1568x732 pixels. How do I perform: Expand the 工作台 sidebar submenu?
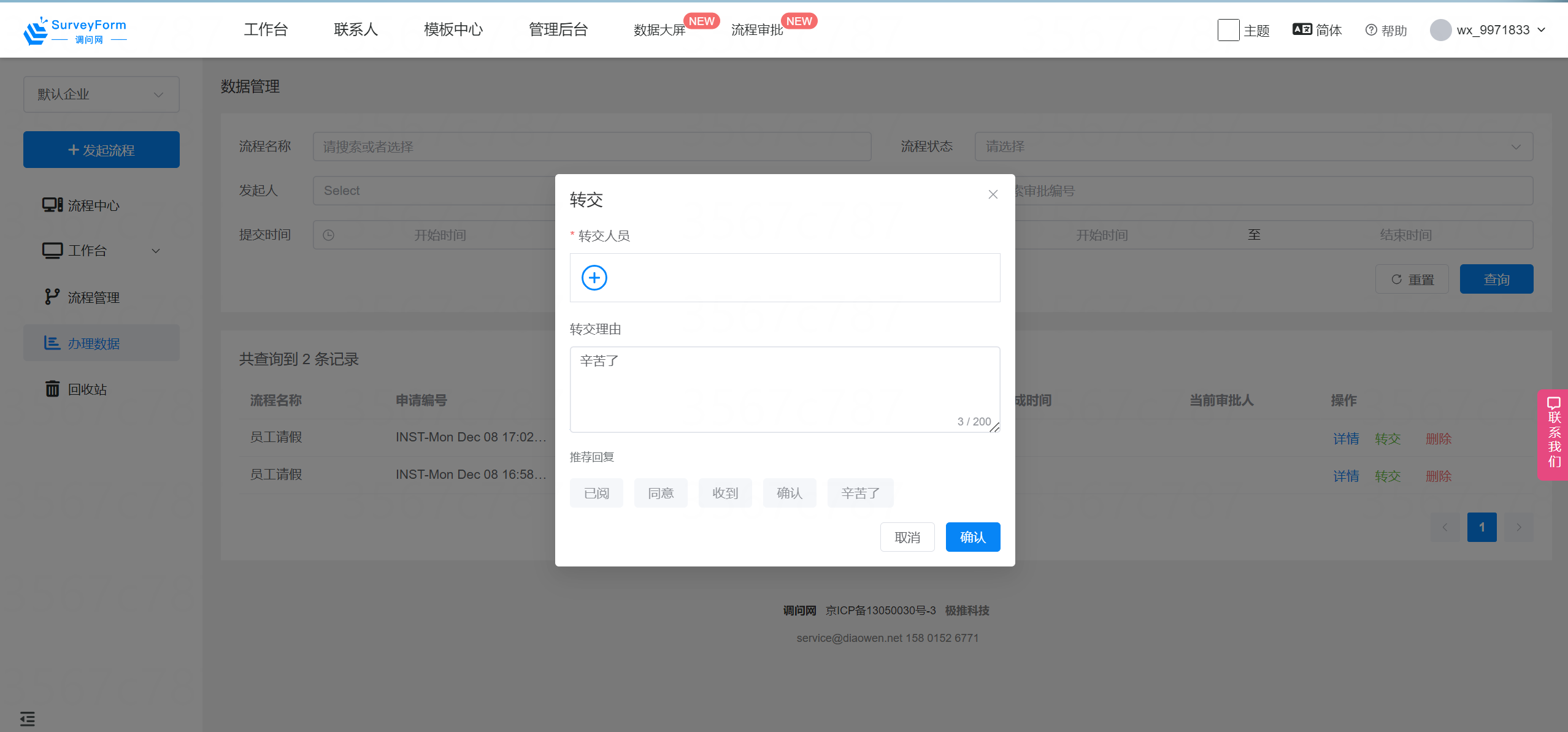coord(156,251)
